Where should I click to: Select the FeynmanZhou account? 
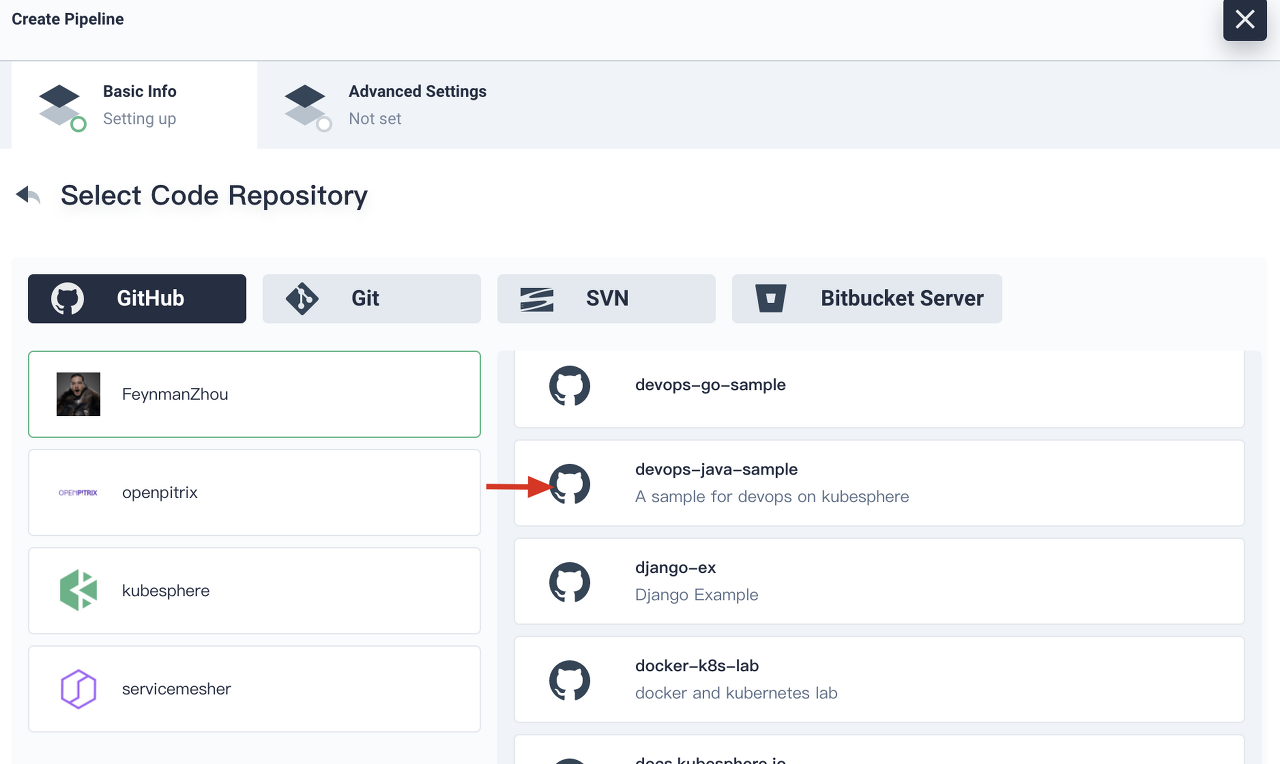point(254,394)
